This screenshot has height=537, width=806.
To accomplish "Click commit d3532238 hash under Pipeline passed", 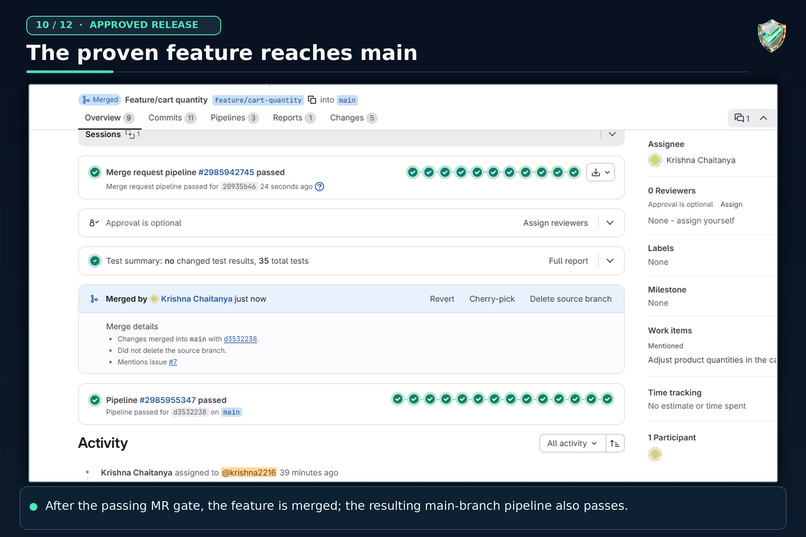I will tap(190, 412).
